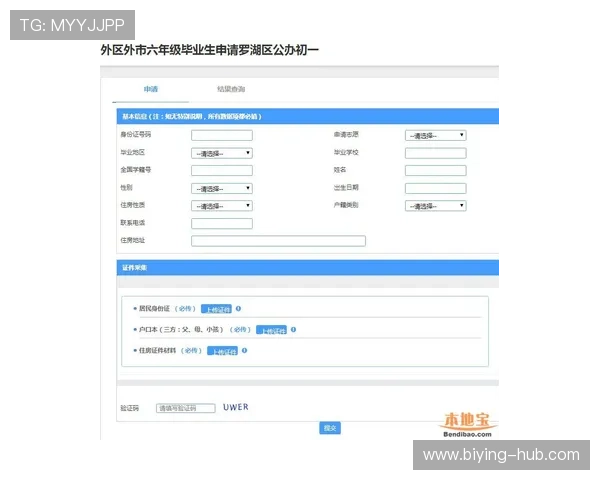Click the 全国学籍号 input field
600x480 pixels.
[x=222, y=170]
